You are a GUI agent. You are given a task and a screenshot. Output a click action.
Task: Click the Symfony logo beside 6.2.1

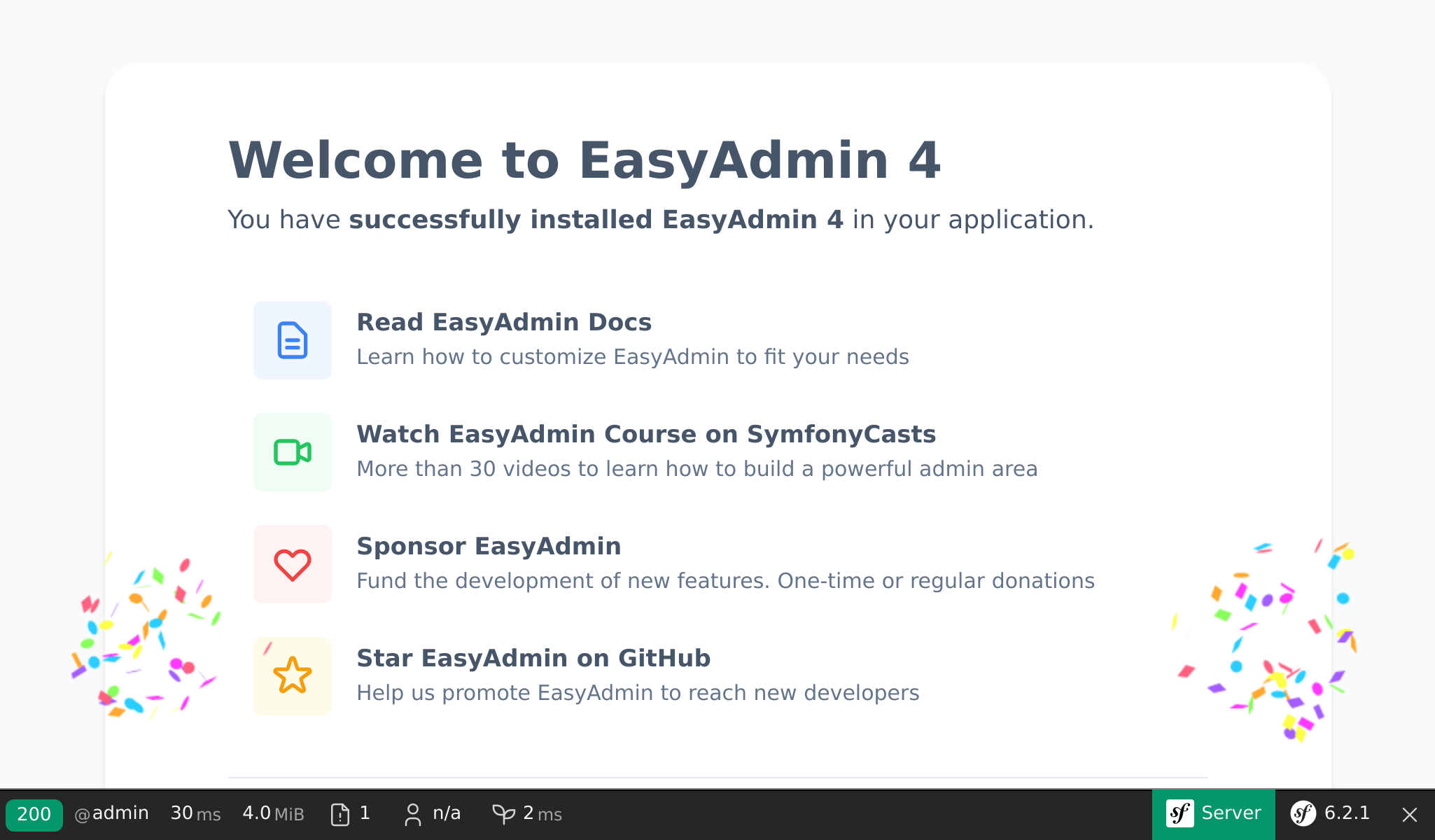1303,813
